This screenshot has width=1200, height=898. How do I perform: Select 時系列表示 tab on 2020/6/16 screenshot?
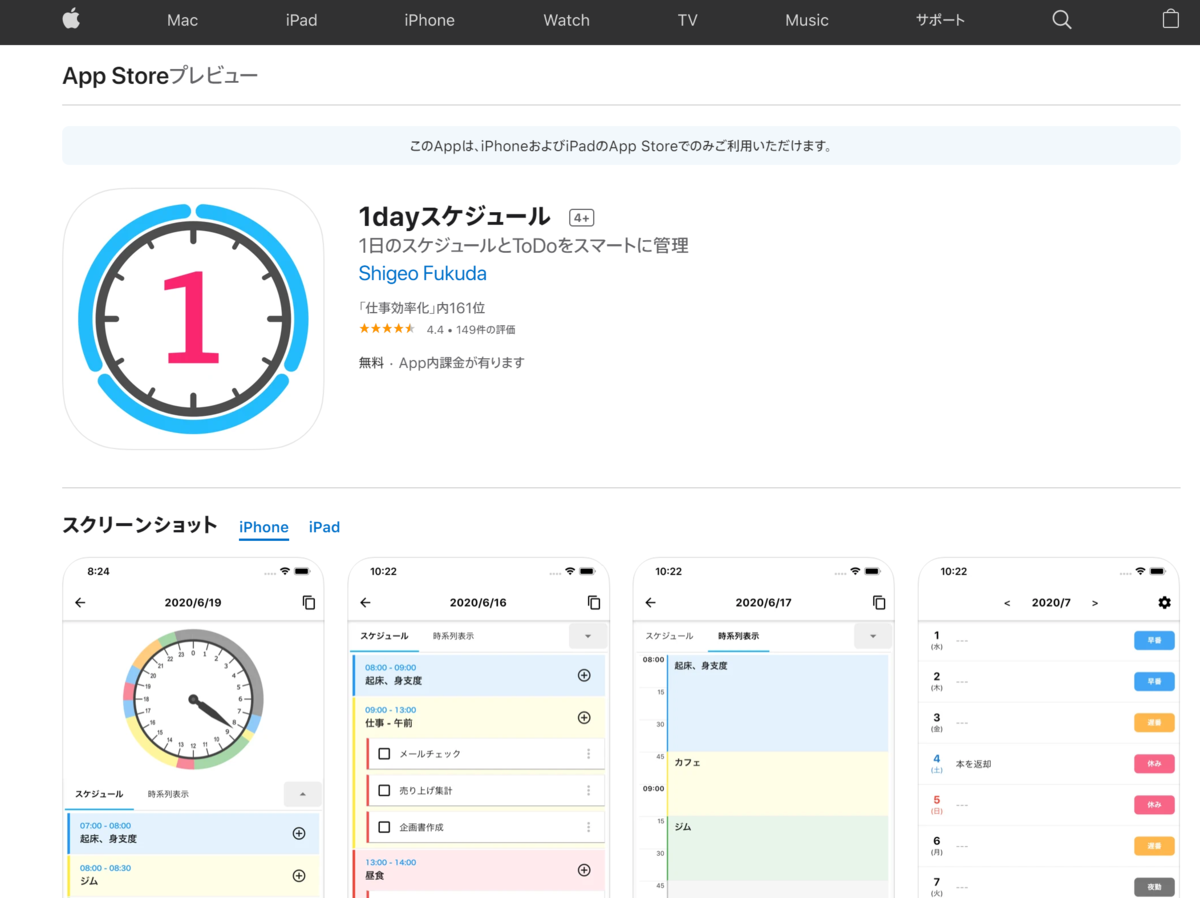pyautogui.click(x=453, y=636)
